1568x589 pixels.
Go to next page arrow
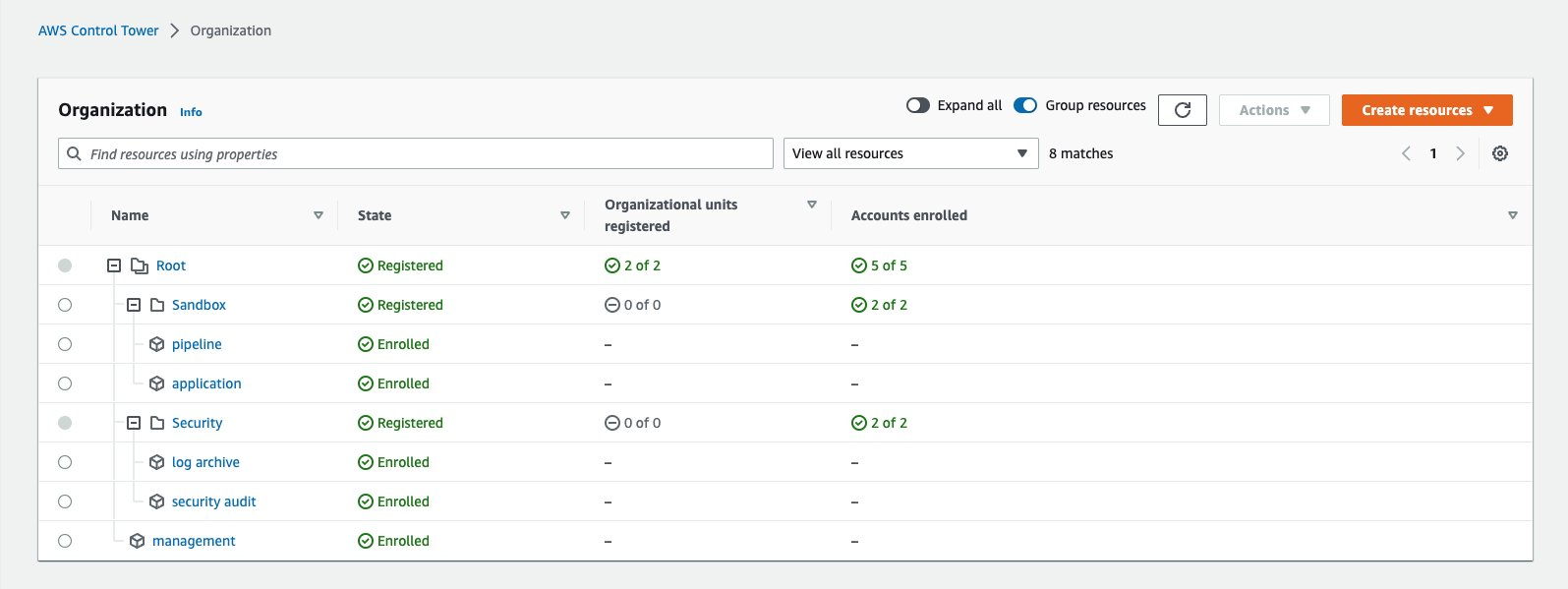pos(1460,153)
